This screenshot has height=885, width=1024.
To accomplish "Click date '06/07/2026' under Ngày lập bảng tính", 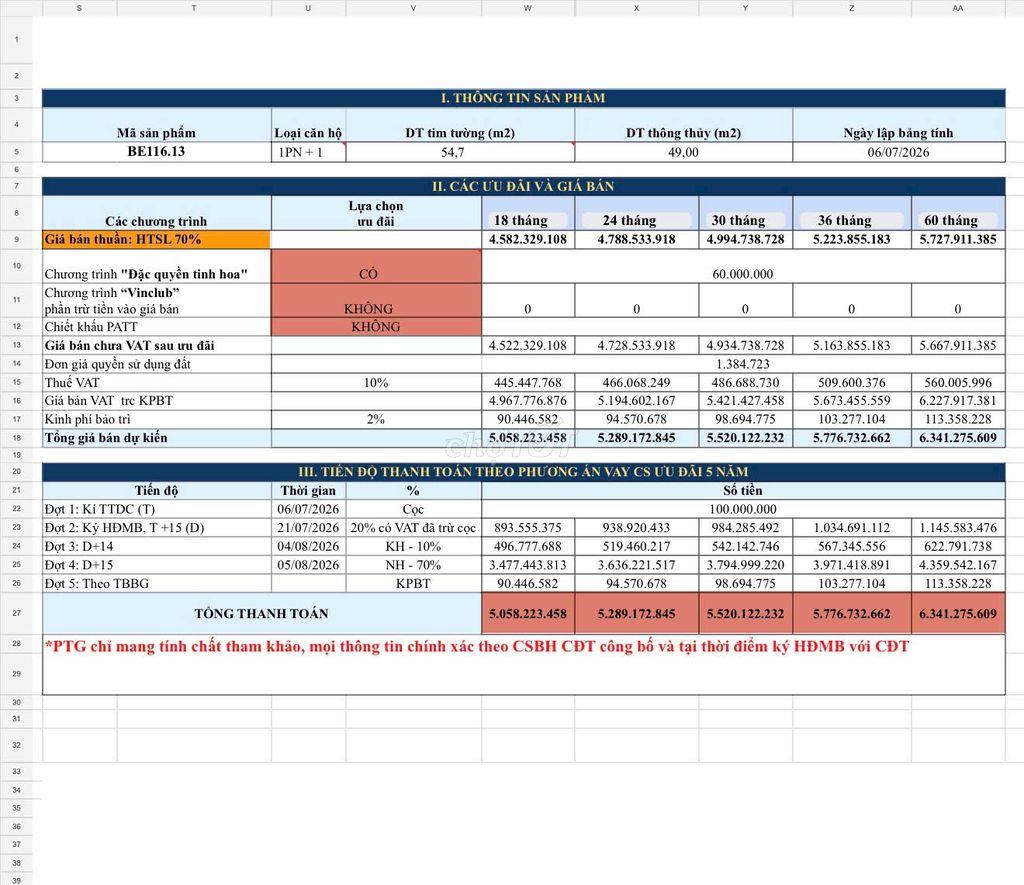I will click(x=898, y=152).
